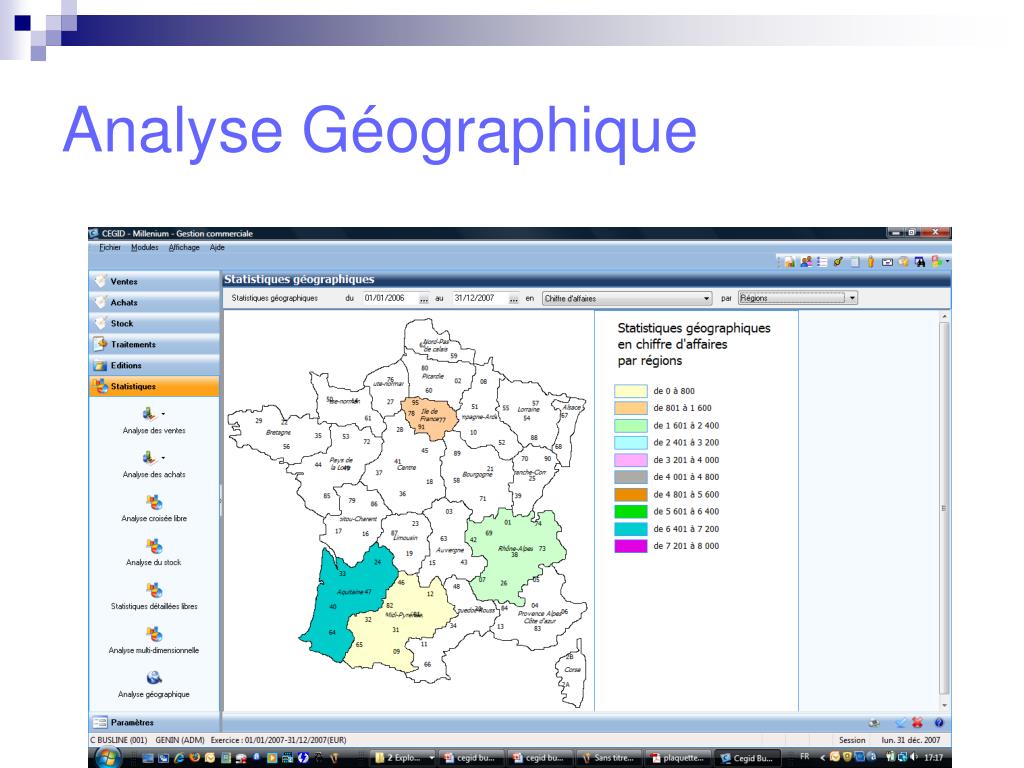Click the blue checkmark icon in bottom bar
This screenshot has height=768, width=1024.
click(x=901, y=722)
